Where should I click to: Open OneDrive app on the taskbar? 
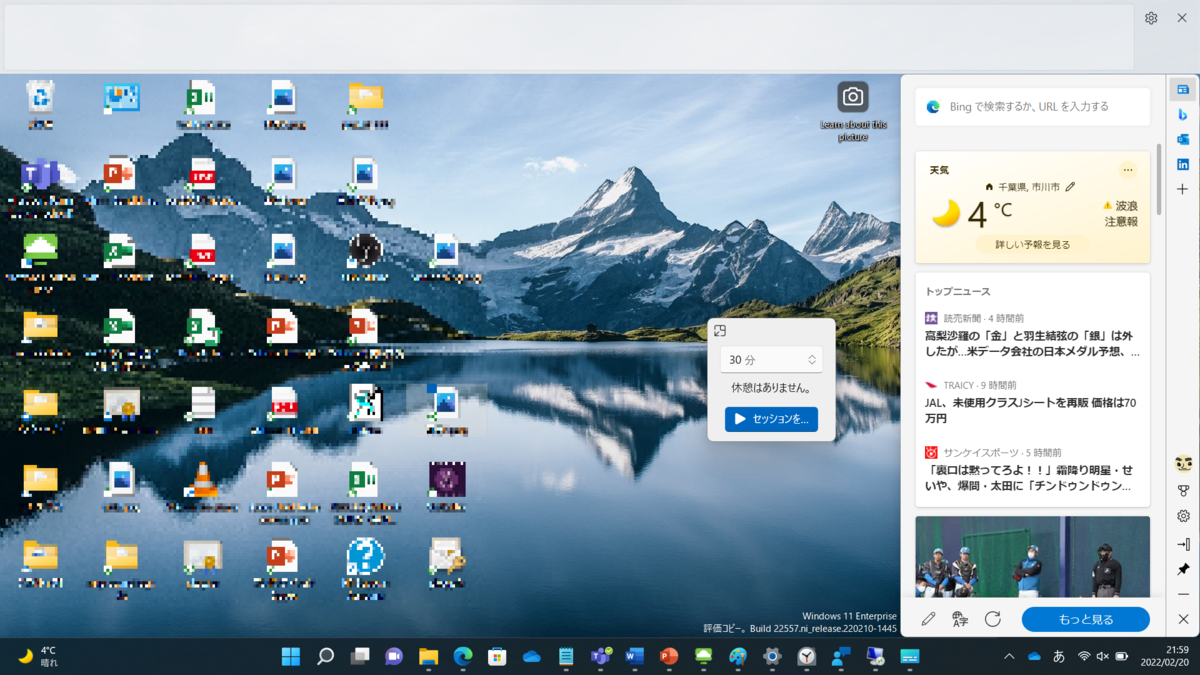coord(532,656)
